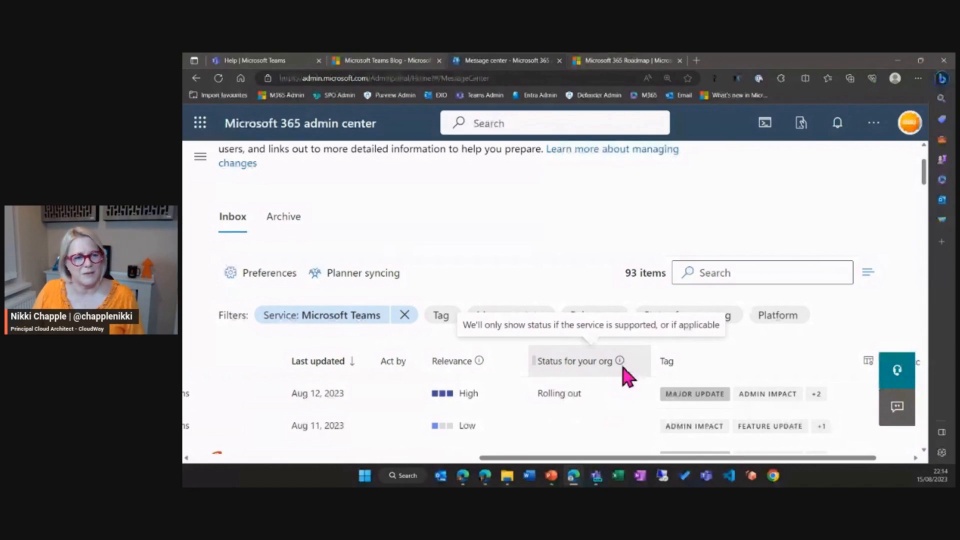The image size is (960, 540).
Task: Open File Explorer from taskbar
Action: (x=507, y=476)
